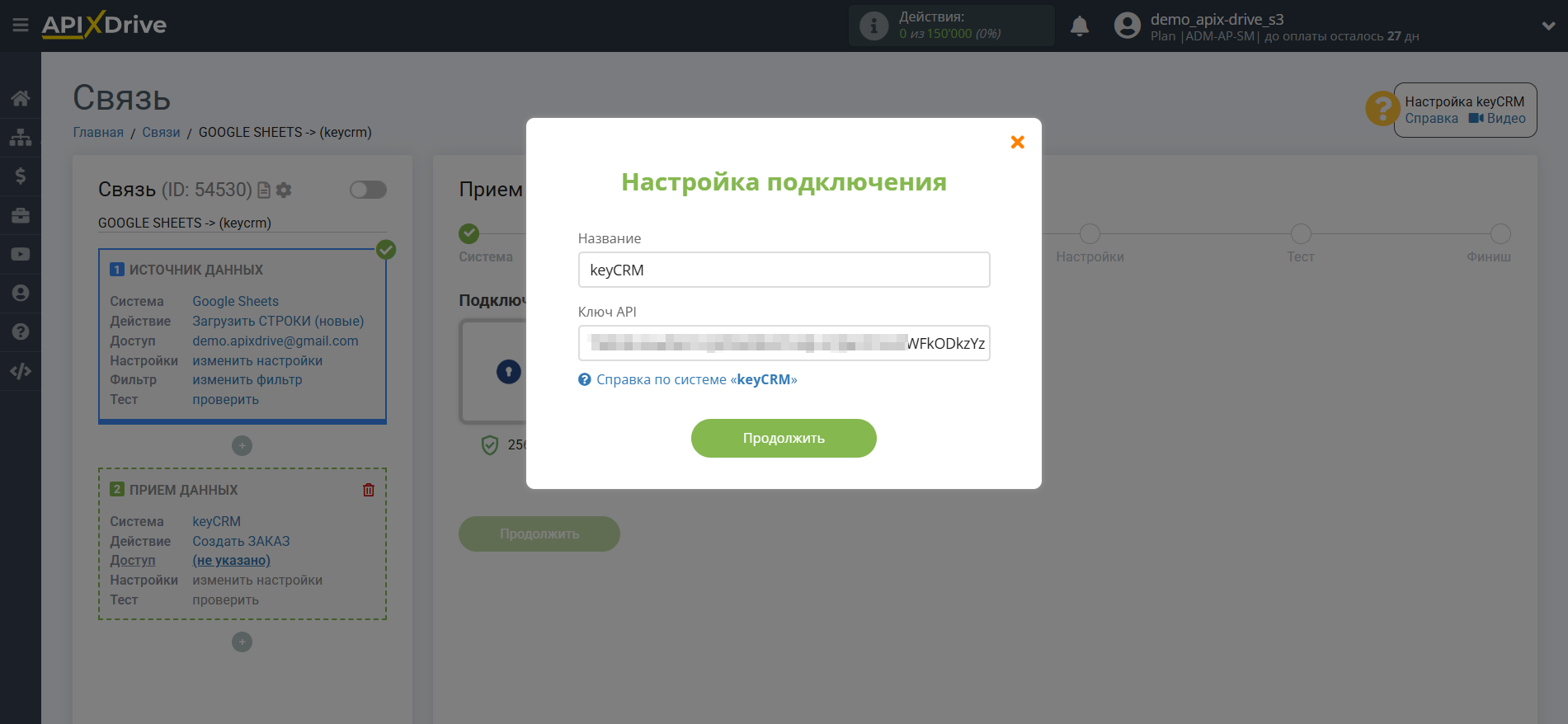Click ИСТОЧНИК ДАННЫХ block header
This screenshot has height=724, width=1568.
(196, 270)
